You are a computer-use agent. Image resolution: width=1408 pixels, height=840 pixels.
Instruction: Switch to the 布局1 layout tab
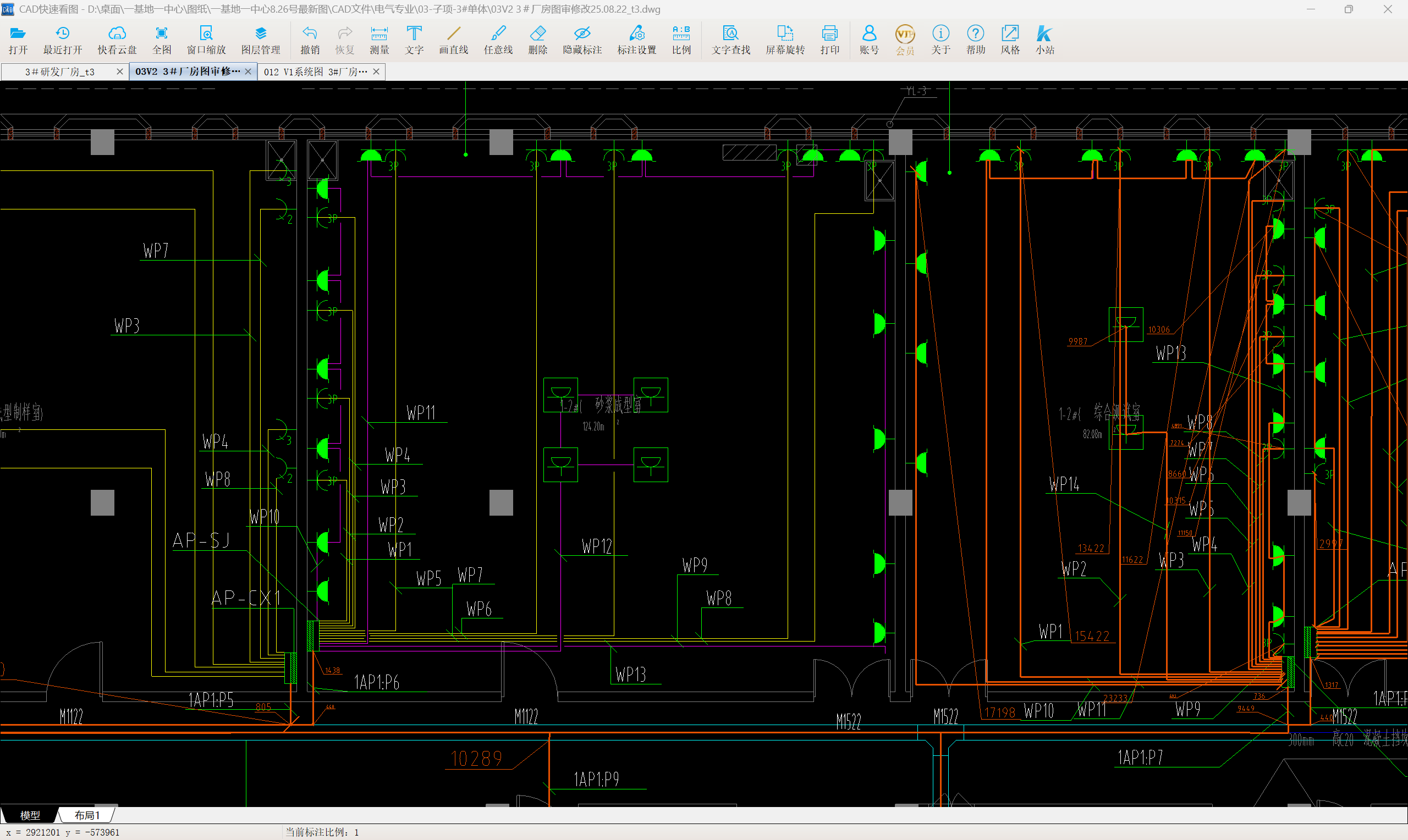coord(86,815)
